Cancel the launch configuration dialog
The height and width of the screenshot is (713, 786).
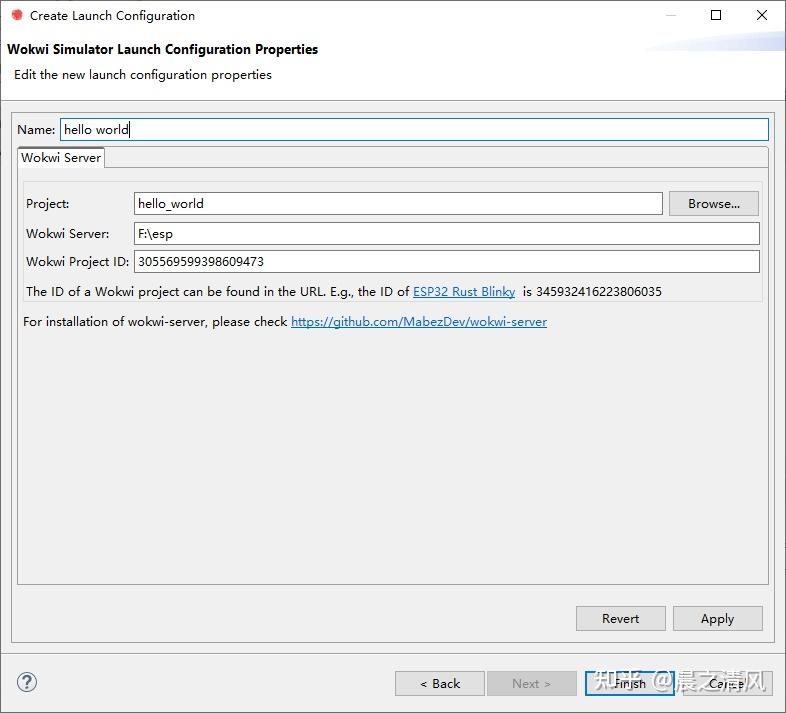coord(727,683)
